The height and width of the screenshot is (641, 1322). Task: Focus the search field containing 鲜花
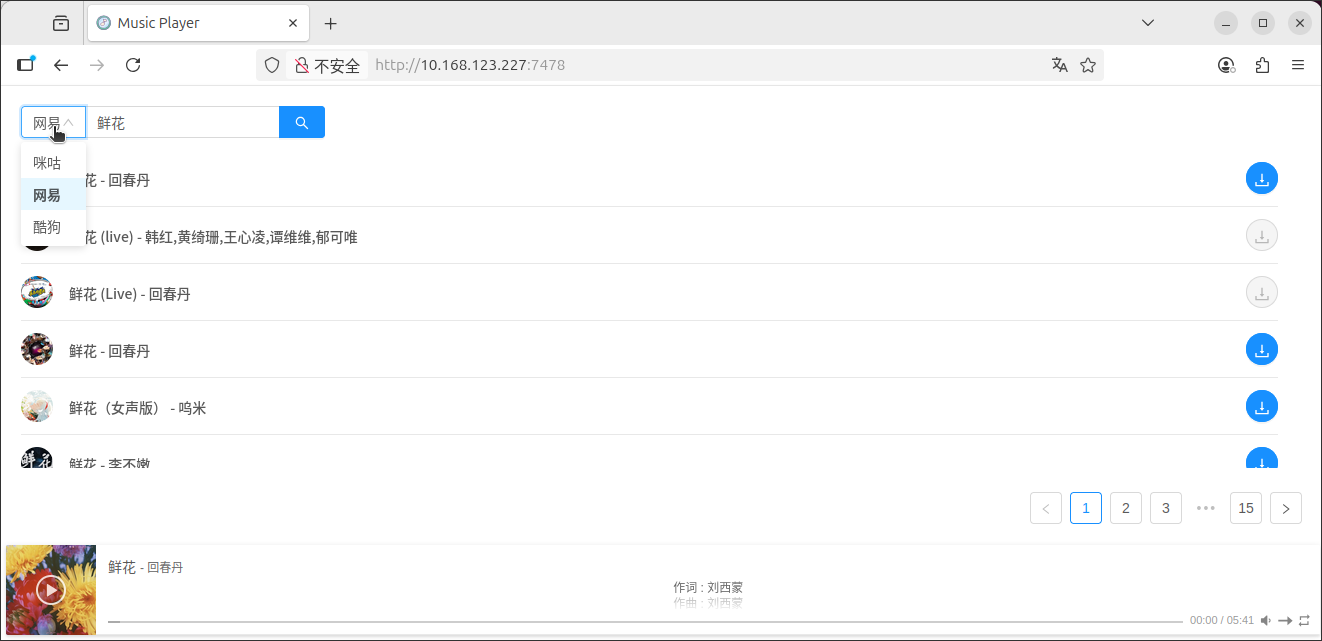(182, 122)
